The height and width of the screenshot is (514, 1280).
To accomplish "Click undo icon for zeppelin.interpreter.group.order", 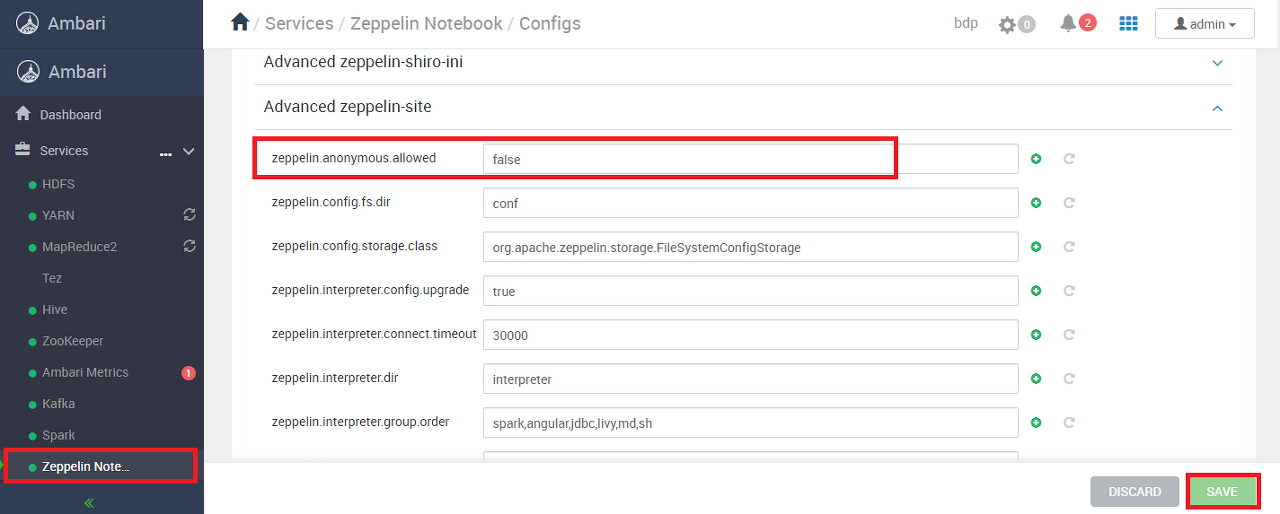I will point(1069,423).
